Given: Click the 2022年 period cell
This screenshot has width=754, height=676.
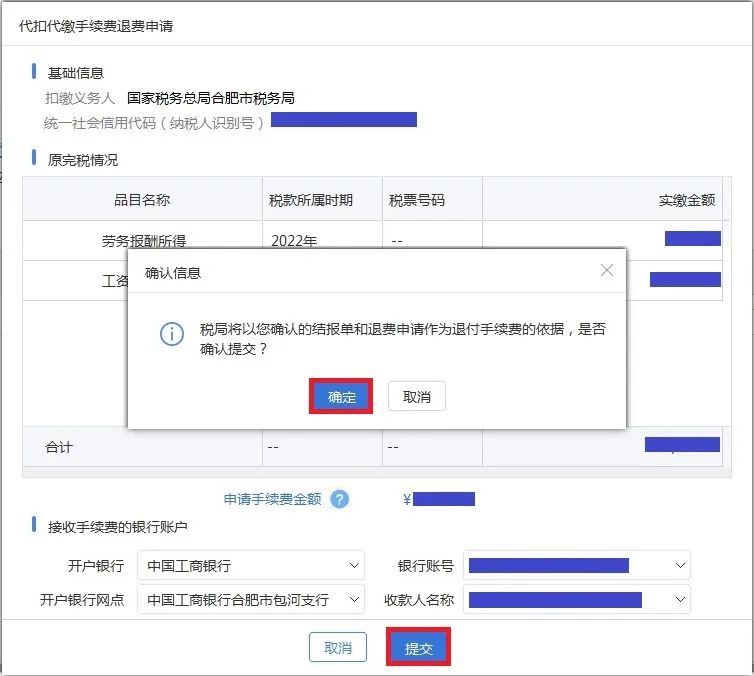Looking at the screenshot, I should click(x=322, y=240).
